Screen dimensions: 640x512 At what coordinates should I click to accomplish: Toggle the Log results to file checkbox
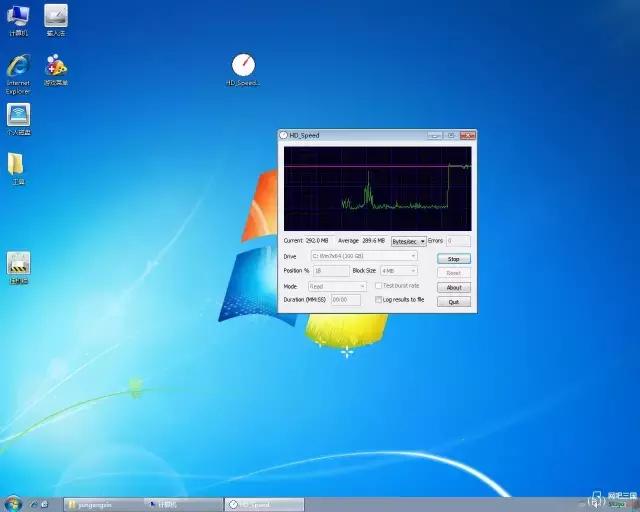tap(378, 299)
